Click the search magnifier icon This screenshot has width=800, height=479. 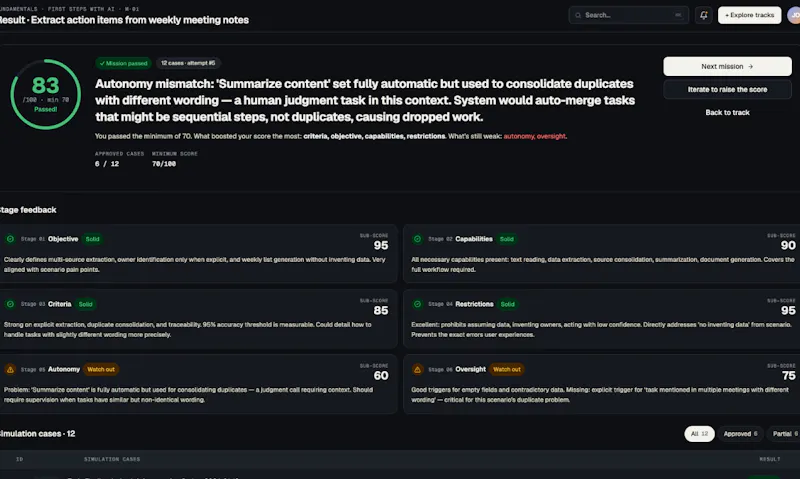coord(578,15)
